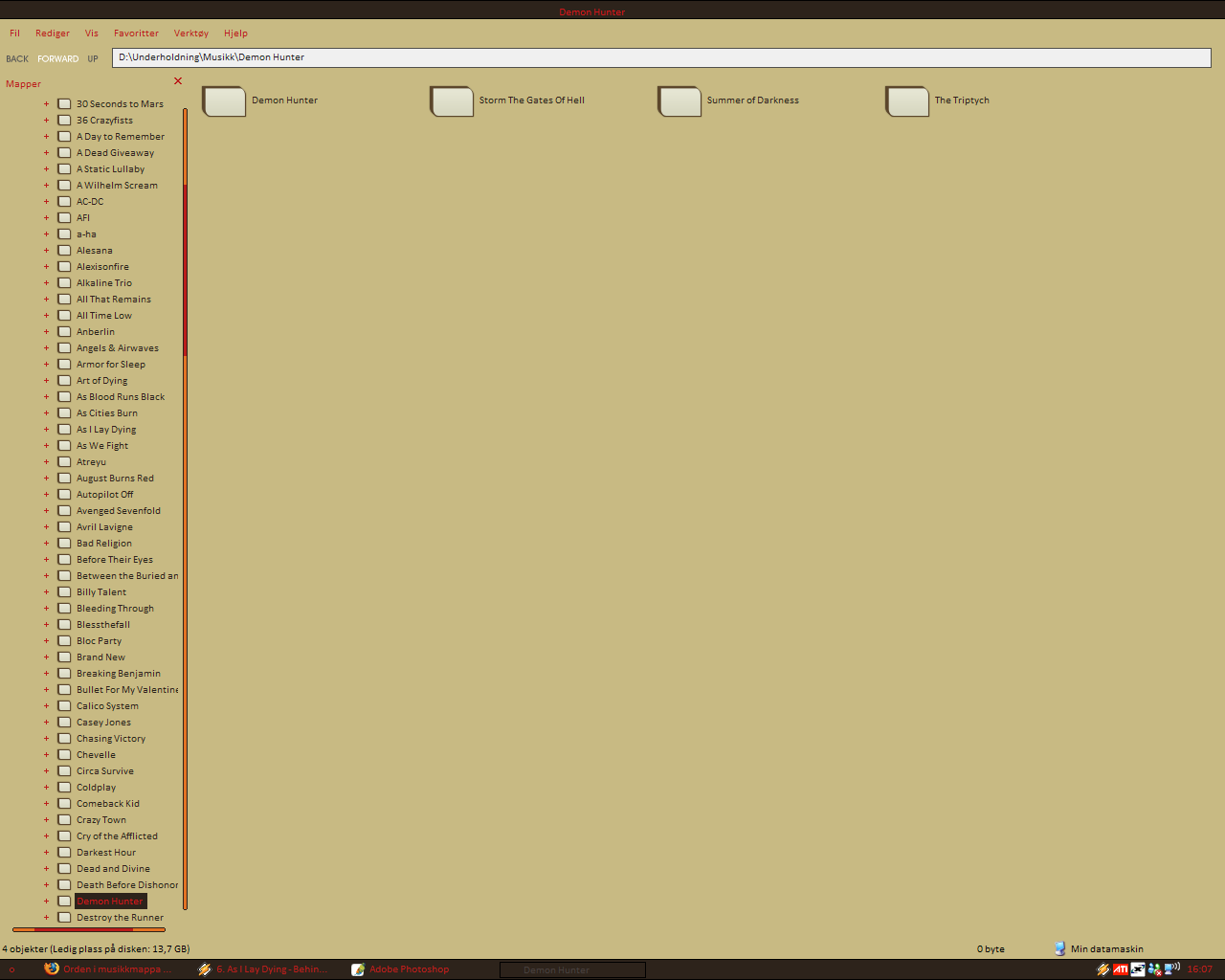Click the Demon Hunter taskbar button
1225x980 pixels.
(x=572, y=969)
